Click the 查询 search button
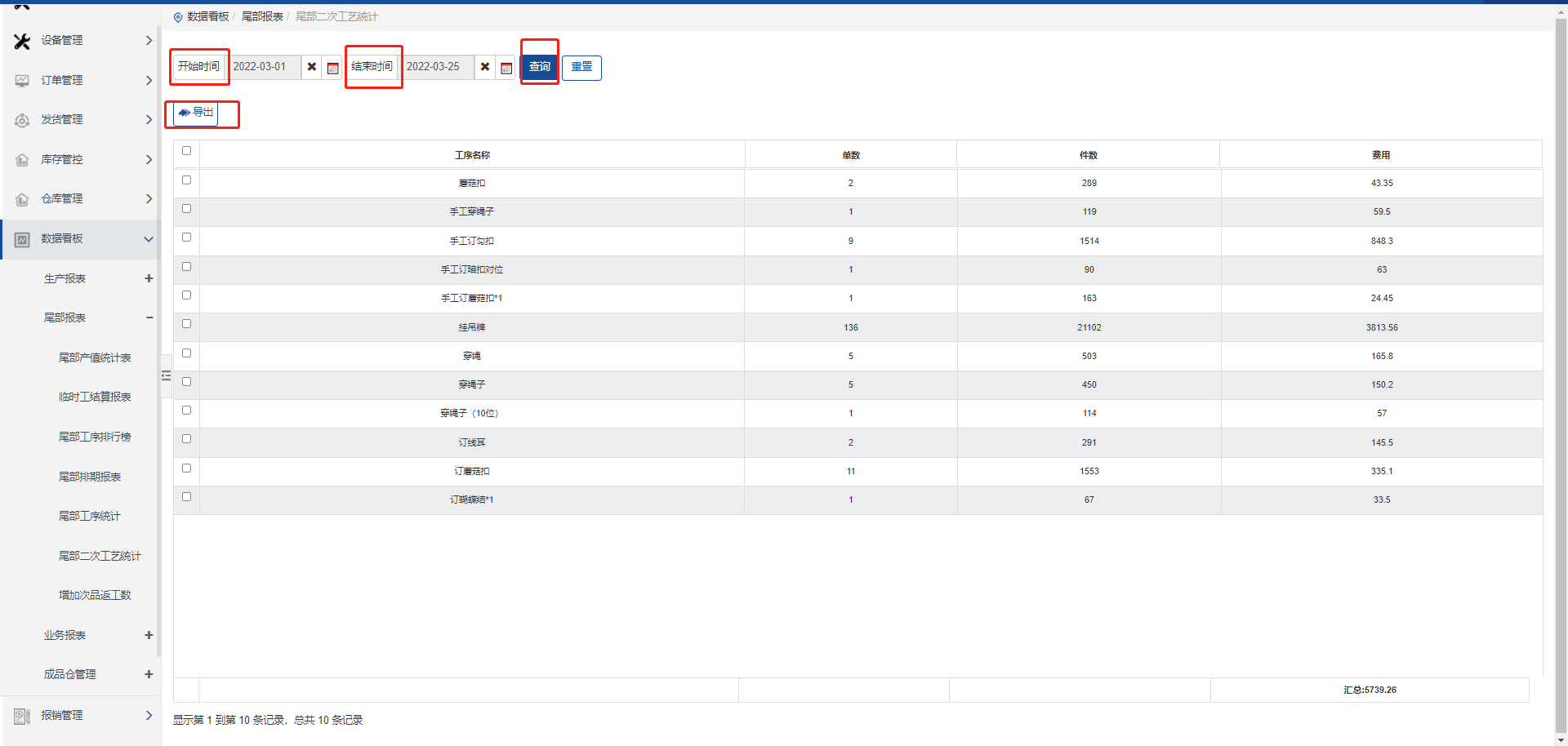Viewport: 1568px width, 746px height. point(539,67)
